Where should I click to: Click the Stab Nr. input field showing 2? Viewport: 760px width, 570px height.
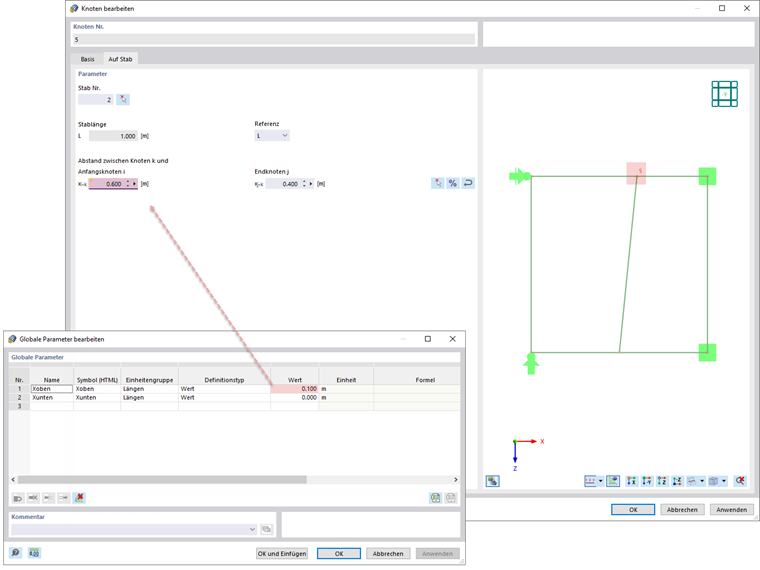95,99
